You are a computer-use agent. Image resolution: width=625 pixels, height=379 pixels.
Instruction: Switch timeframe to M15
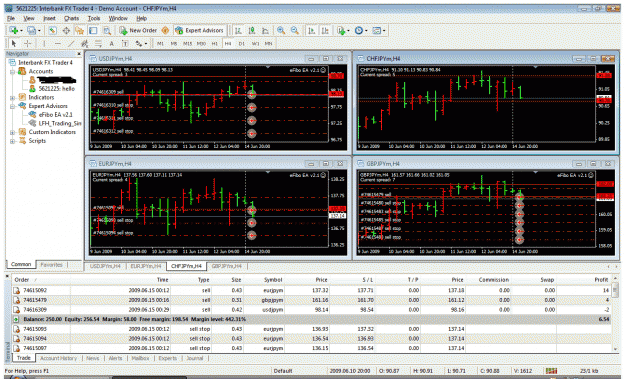click(187, 43)
